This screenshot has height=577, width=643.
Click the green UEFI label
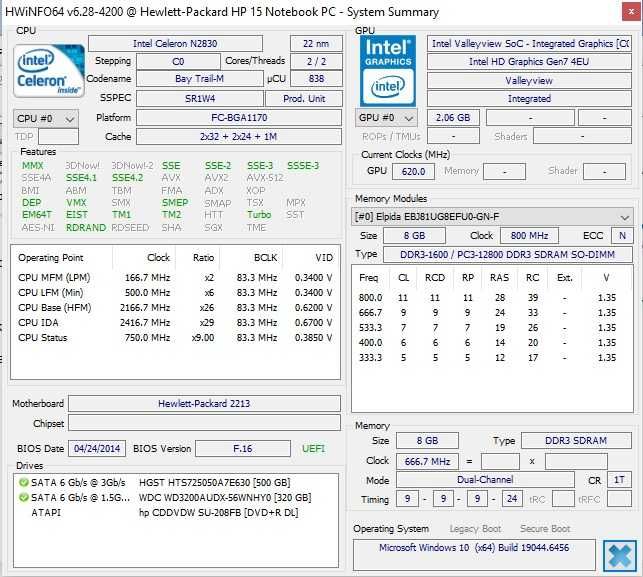(314, 448)
